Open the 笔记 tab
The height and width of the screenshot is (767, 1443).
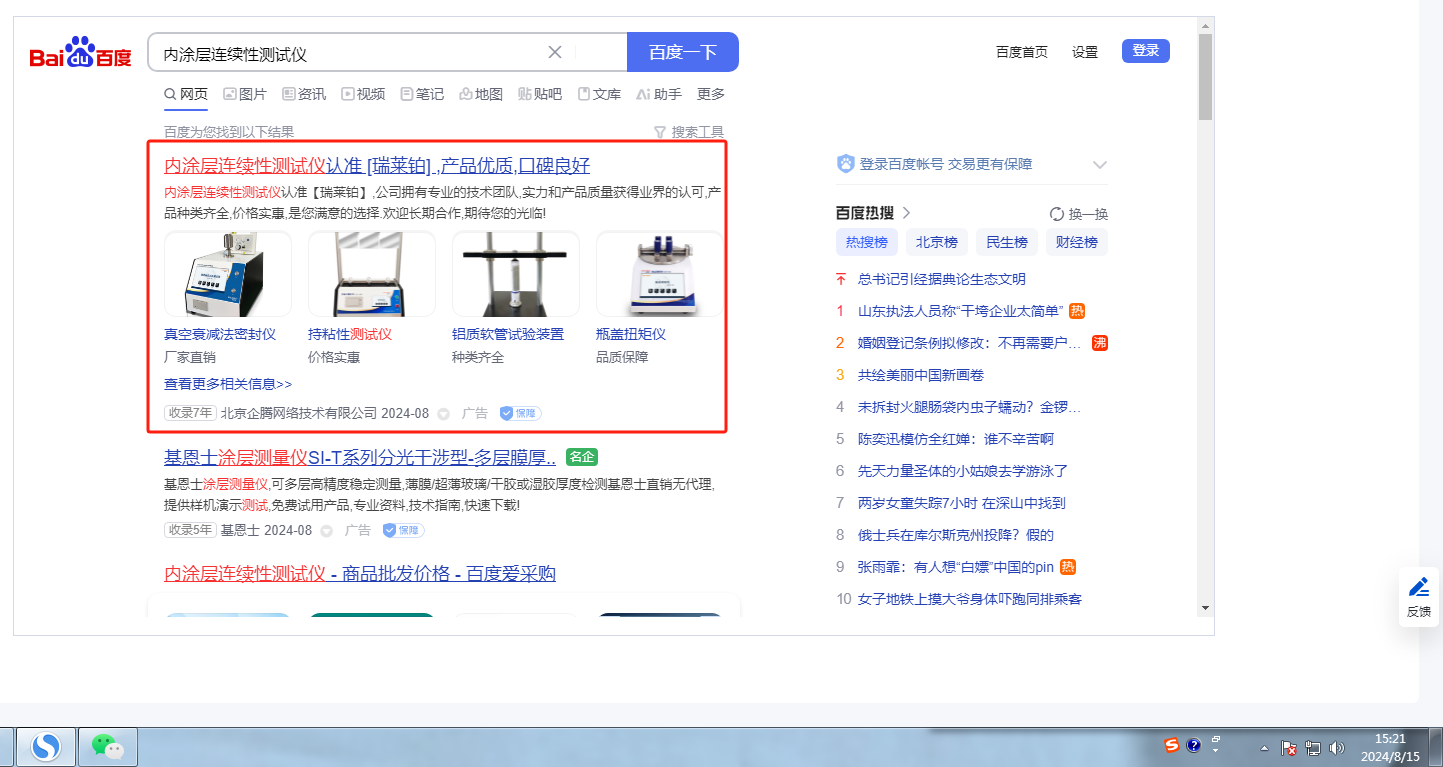point(422,94)
